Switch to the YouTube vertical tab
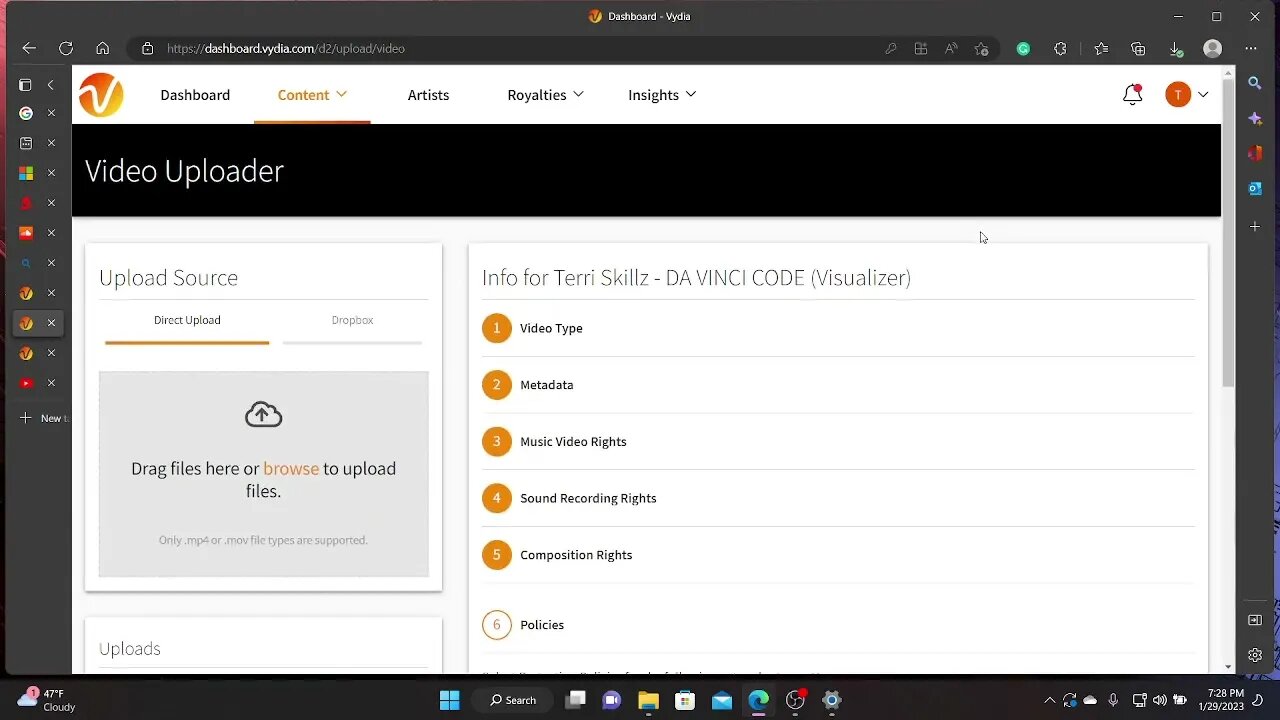1280x720 pixels. pos(26,383)
